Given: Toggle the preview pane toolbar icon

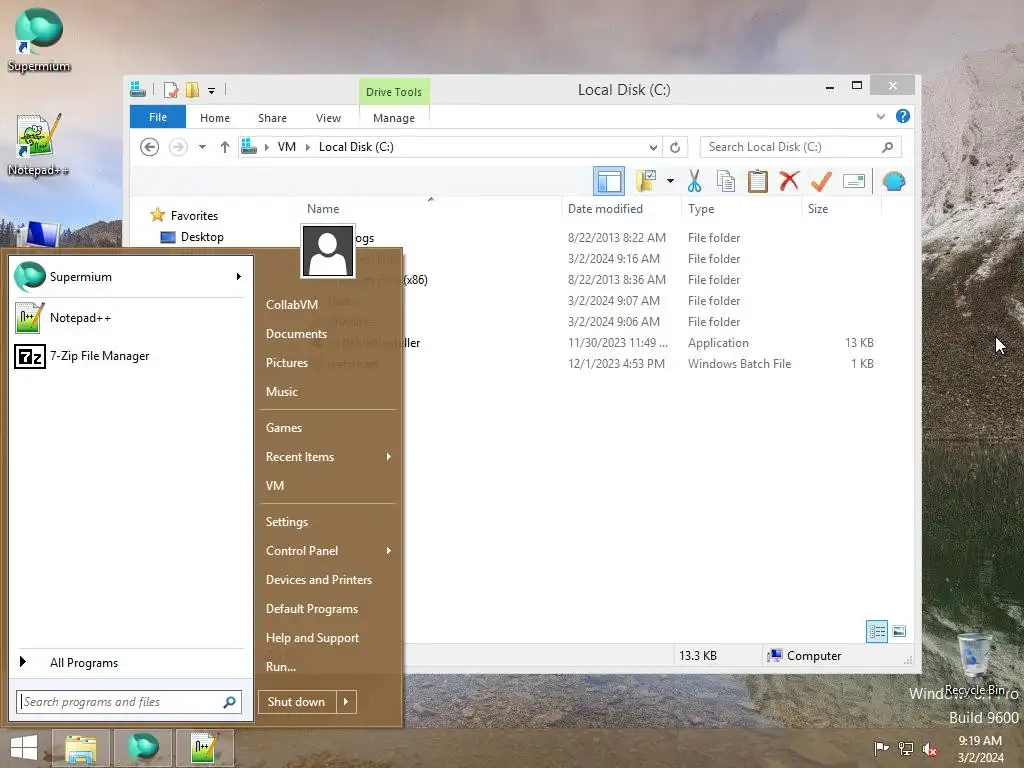Looking at the screenshot, I should click(x=609, y=181).
